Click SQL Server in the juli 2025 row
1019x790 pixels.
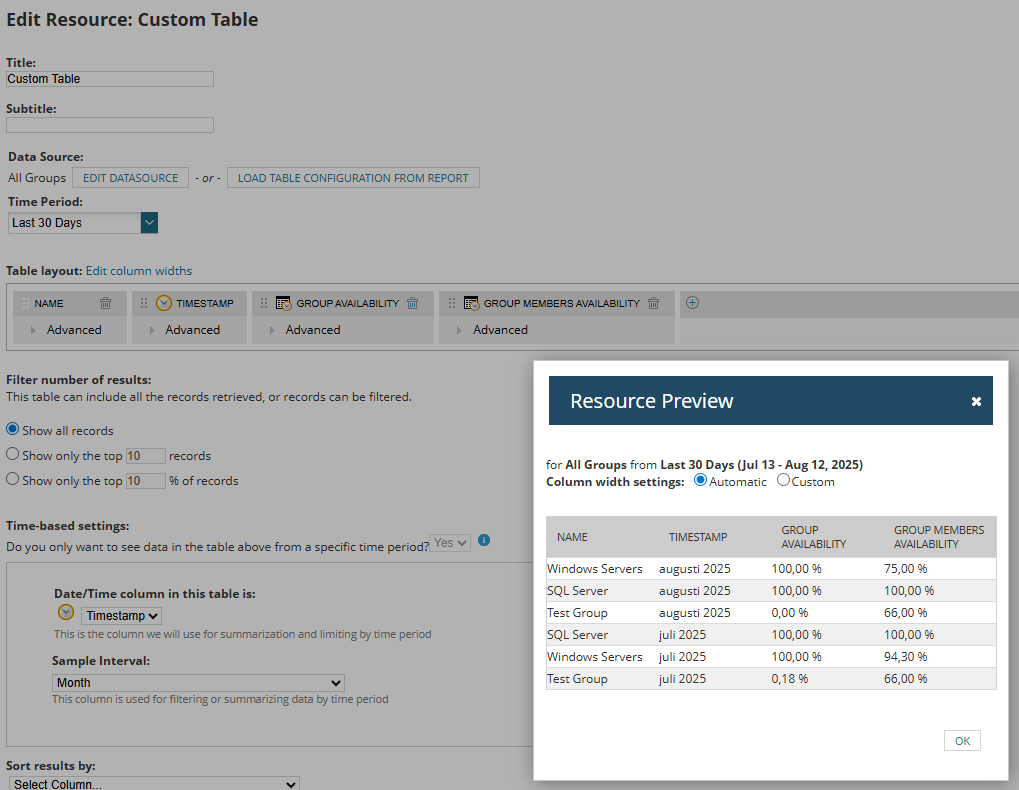click(578, 635)
